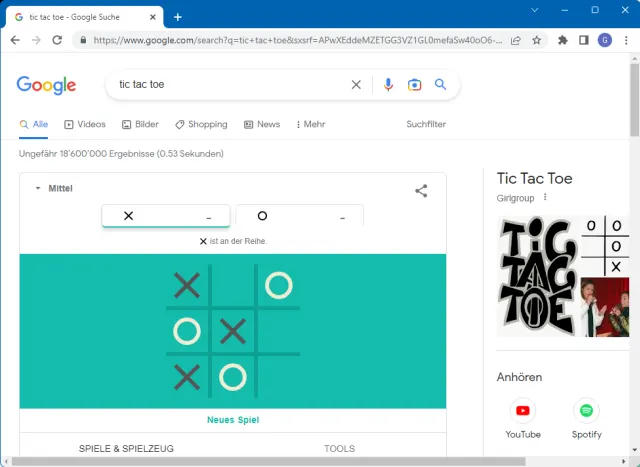Viewport: 640px width, 467px height.
Task: Switch to the News search tab
Action: pos(262,124)
